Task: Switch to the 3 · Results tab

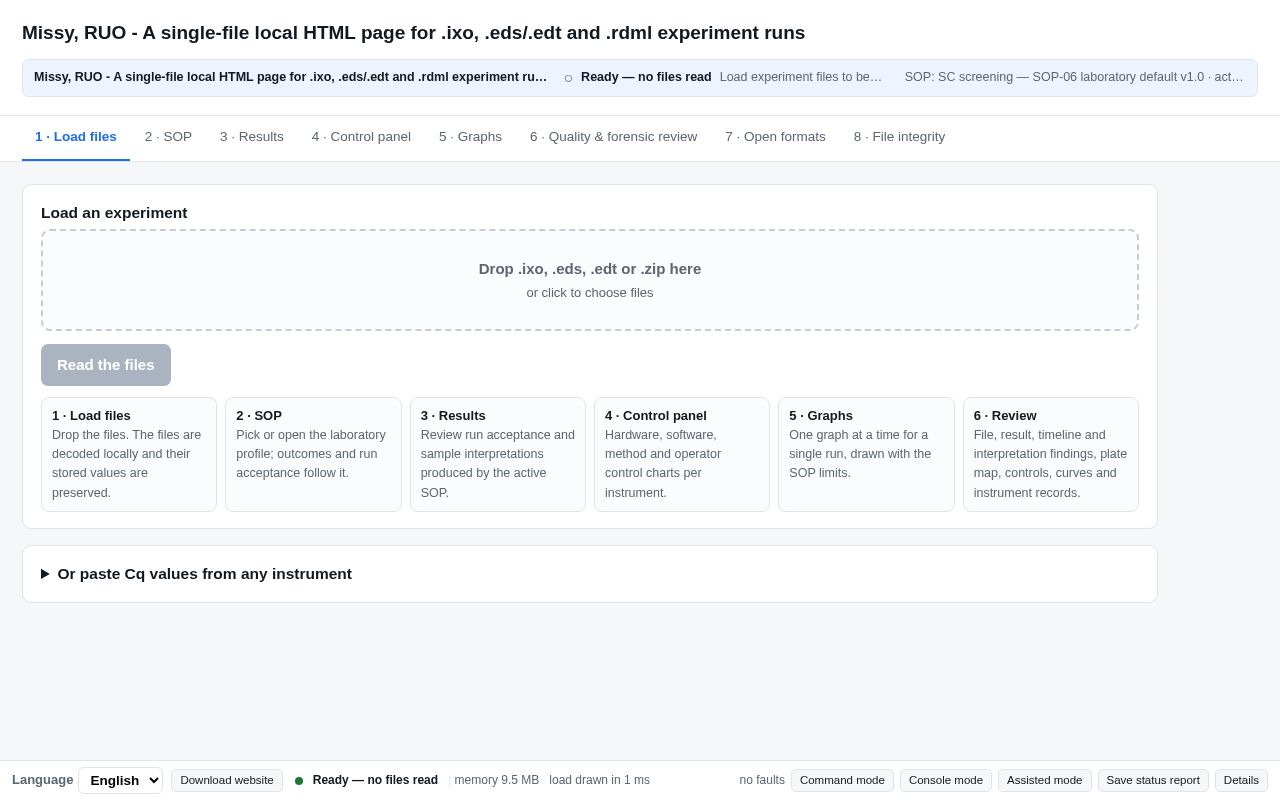Action: (x=252, y=137)
